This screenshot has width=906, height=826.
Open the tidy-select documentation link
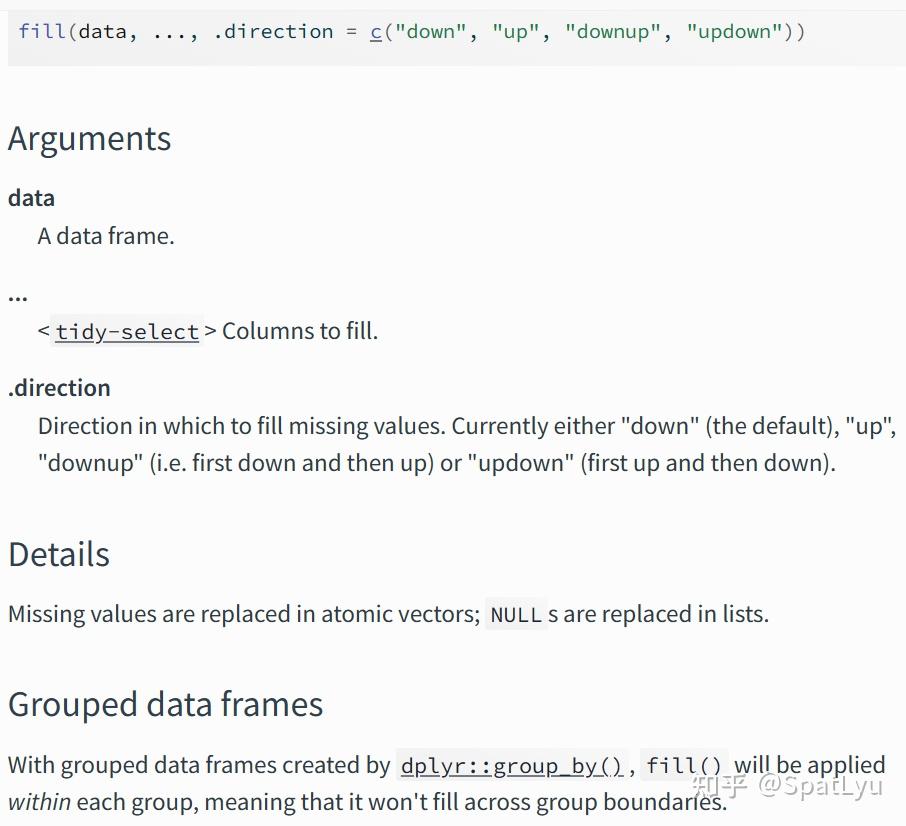tap(127, 331)
